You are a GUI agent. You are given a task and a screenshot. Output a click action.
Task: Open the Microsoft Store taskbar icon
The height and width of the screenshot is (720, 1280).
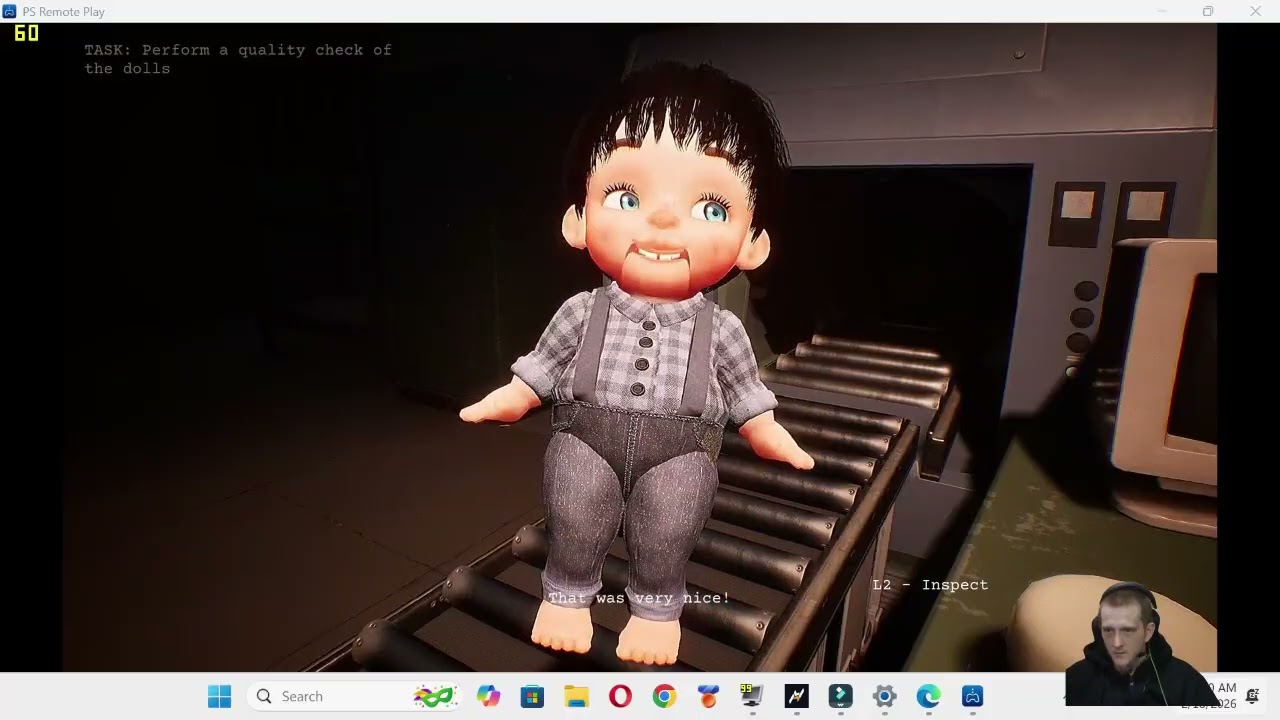(x=532, y=696)
